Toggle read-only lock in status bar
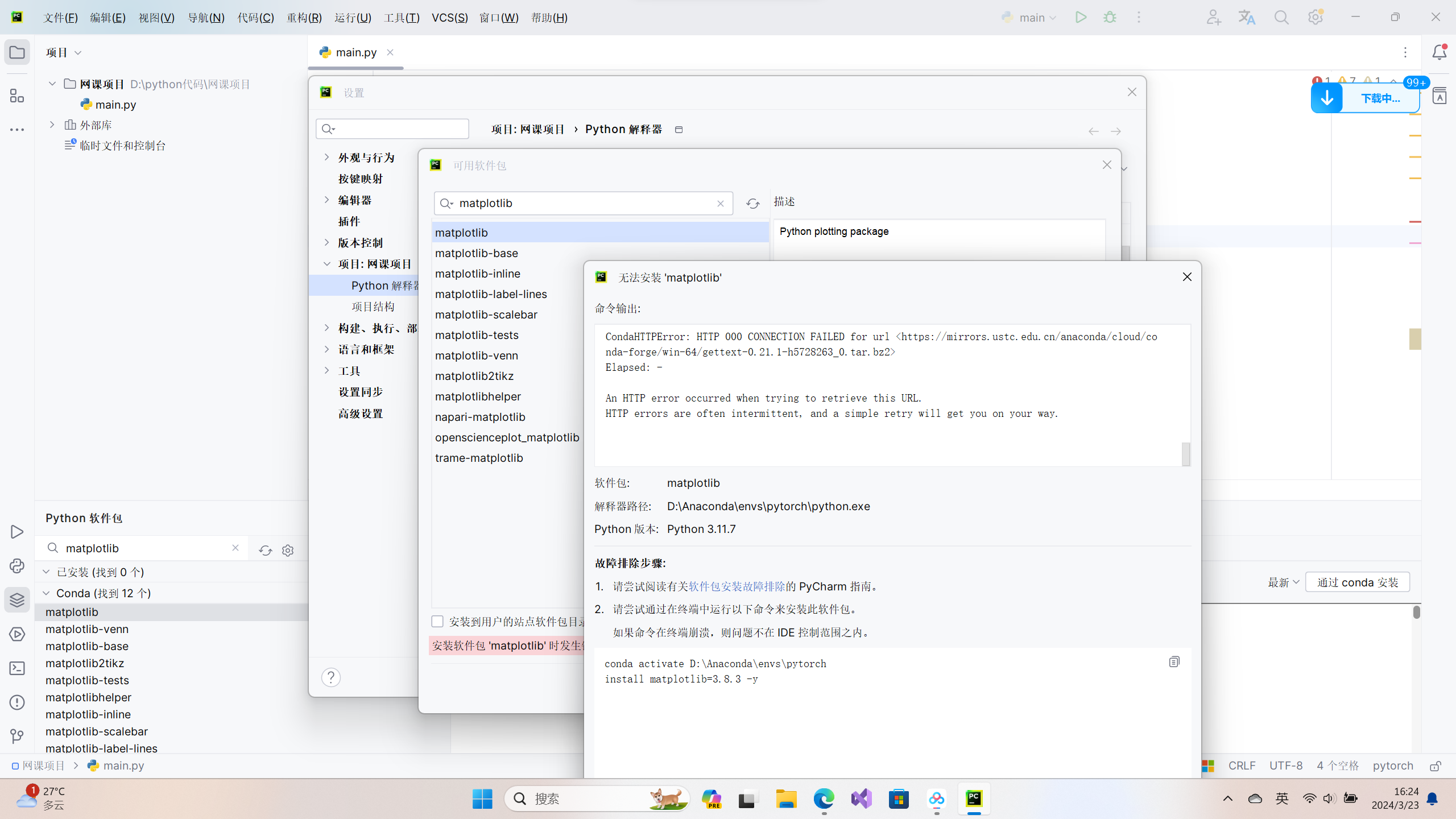Viewport: 1456px width, 819px height. [x=1436, y=766]
